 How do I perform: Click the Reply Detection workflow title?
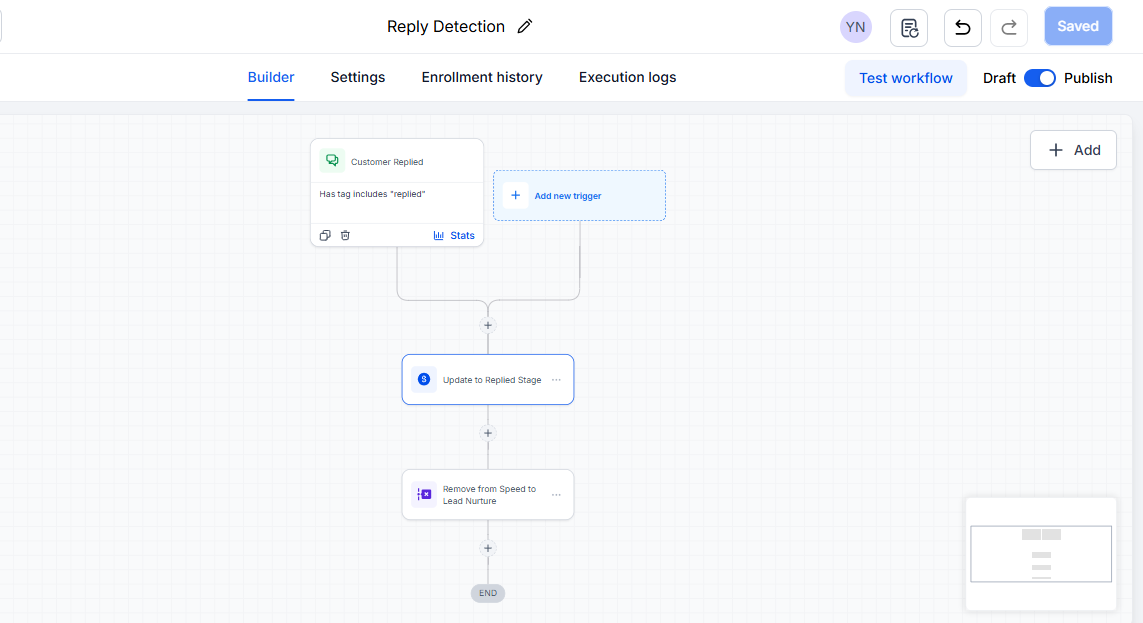[x=445, y=26]
